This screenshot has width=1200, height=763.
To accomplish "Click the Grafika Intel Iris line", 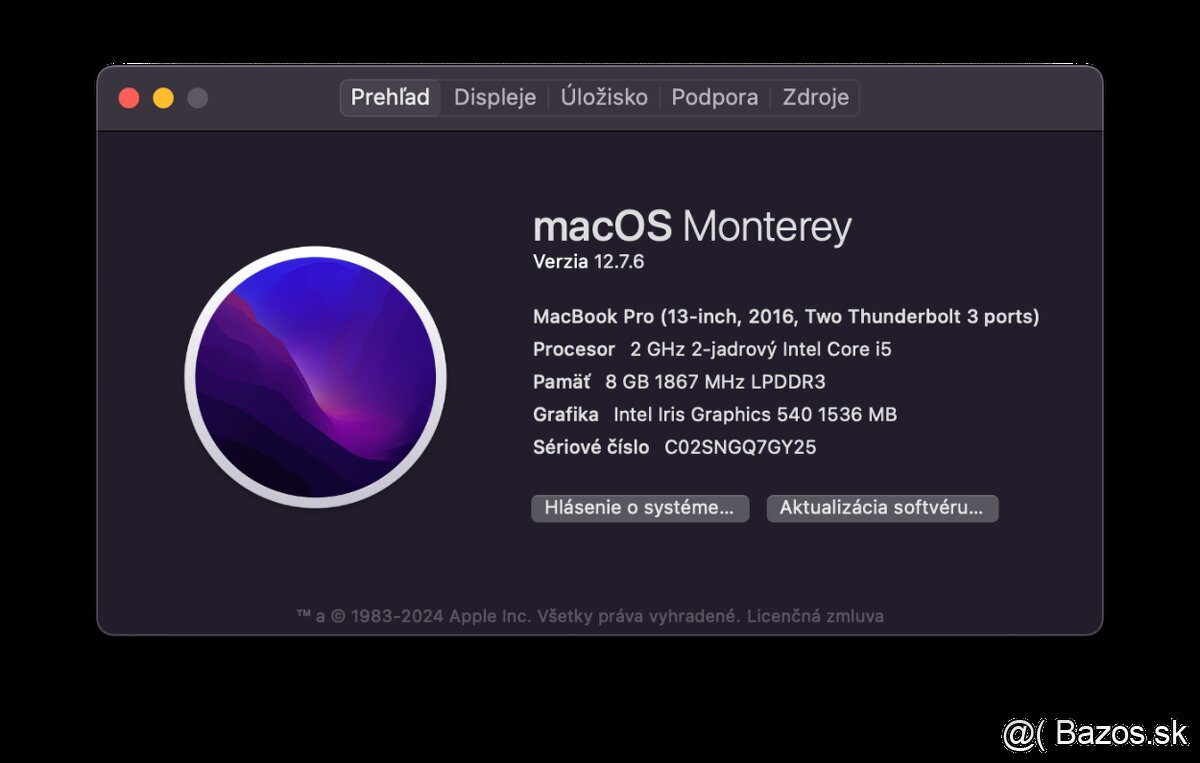I will (714, 414).
